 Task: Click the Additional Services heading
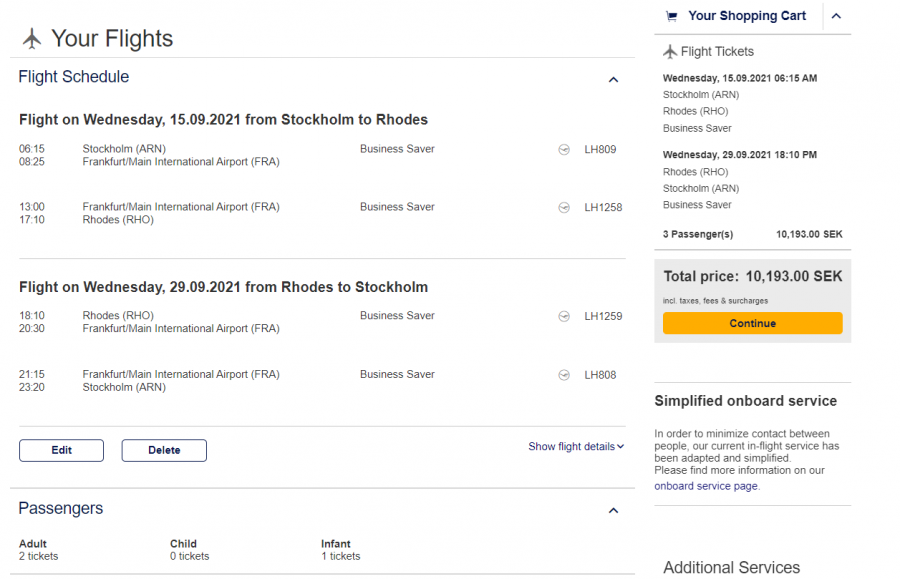pyautogui.click(x=731, y=567)
